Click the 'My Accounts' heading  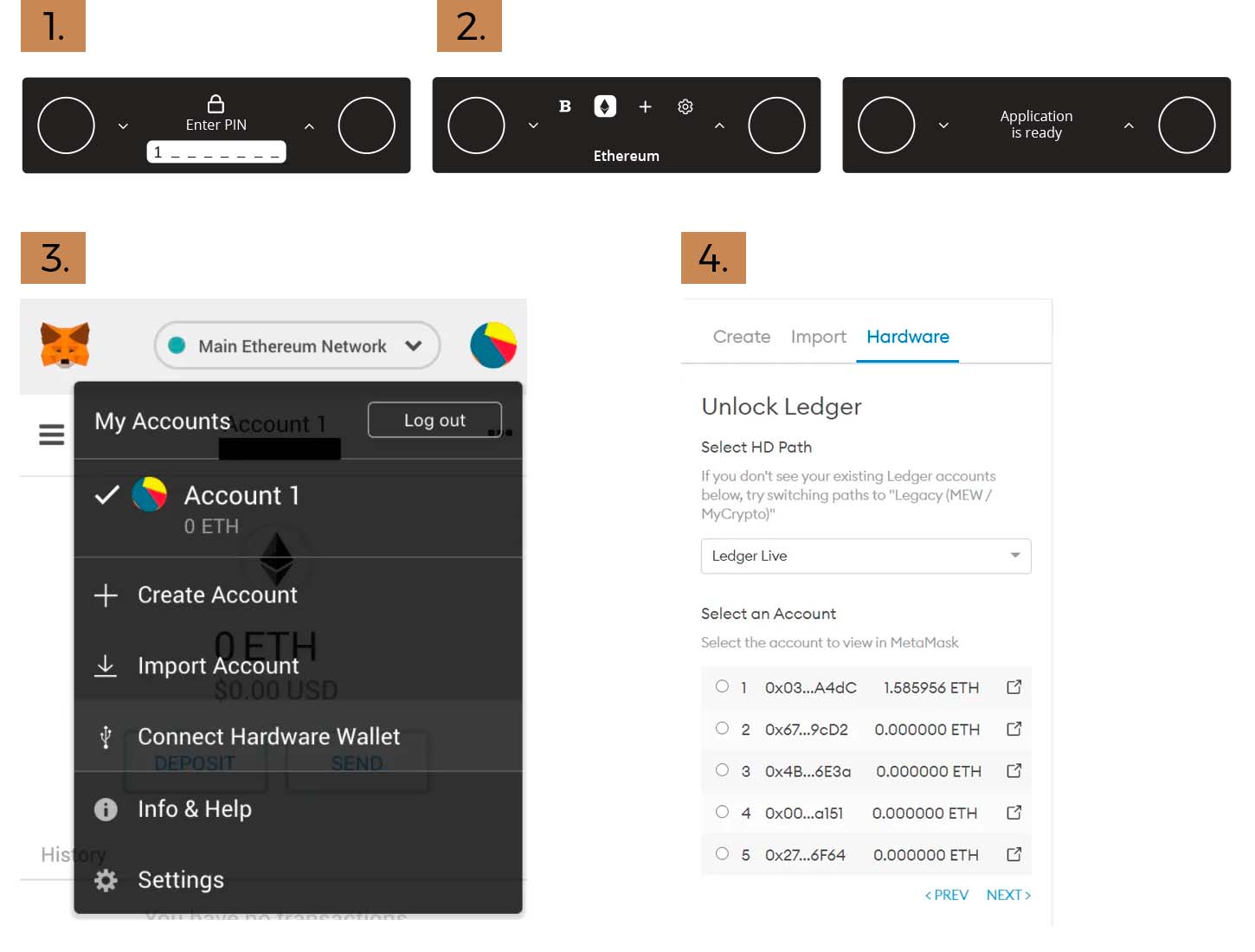coord(163,421)
